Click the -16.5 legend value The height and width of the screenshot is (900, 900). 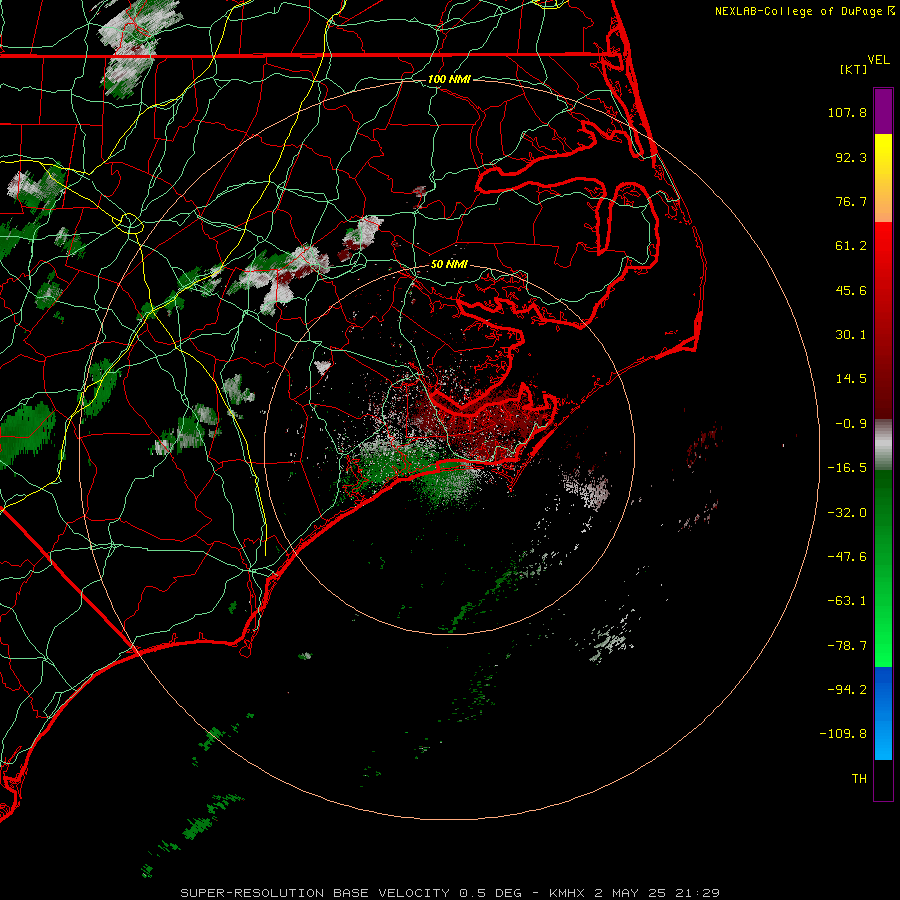click(x=847, y=468)
